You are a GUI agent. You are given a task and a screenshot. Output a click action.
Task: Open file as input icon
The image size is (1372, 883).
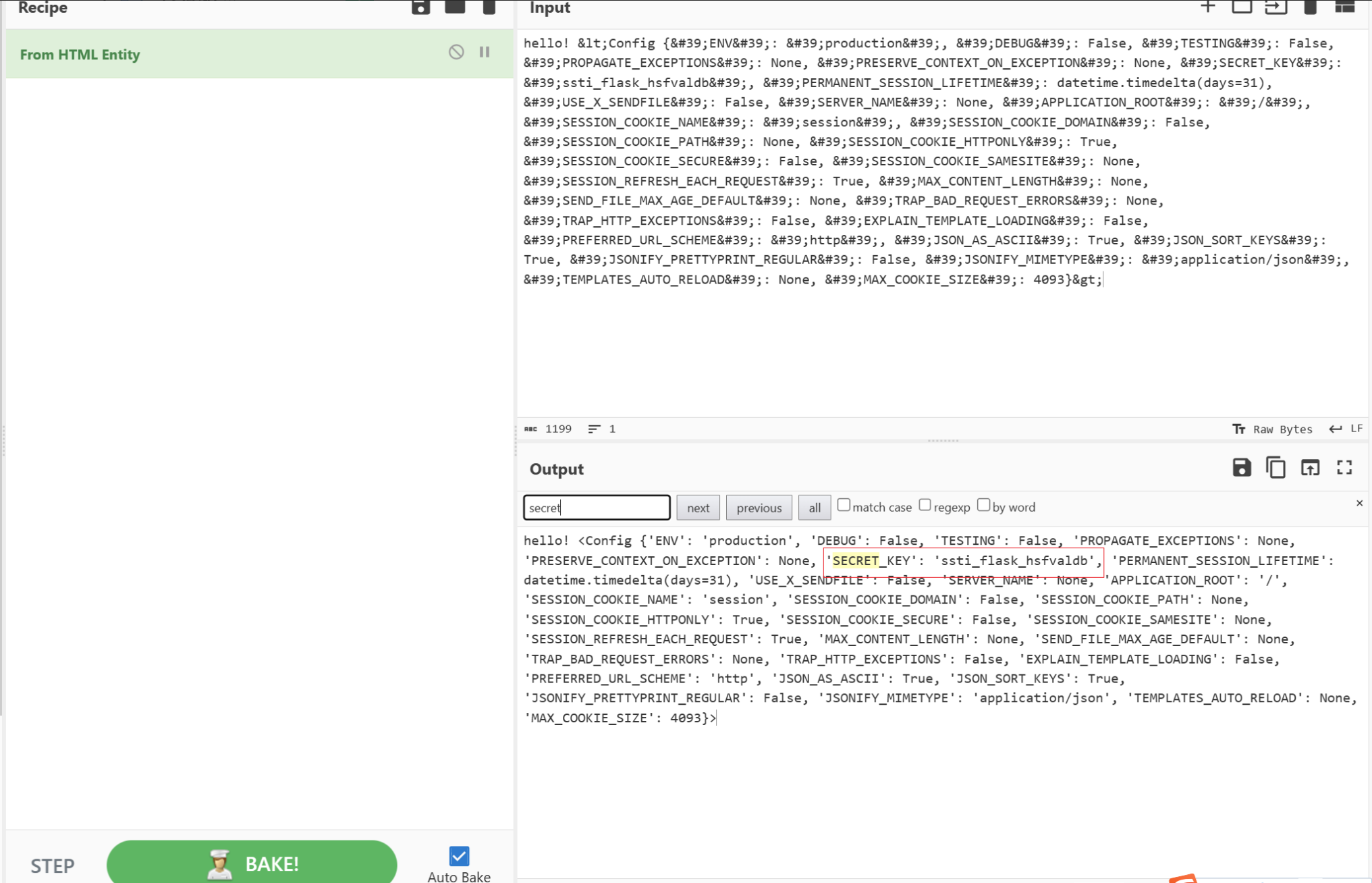click(1275, 7)
